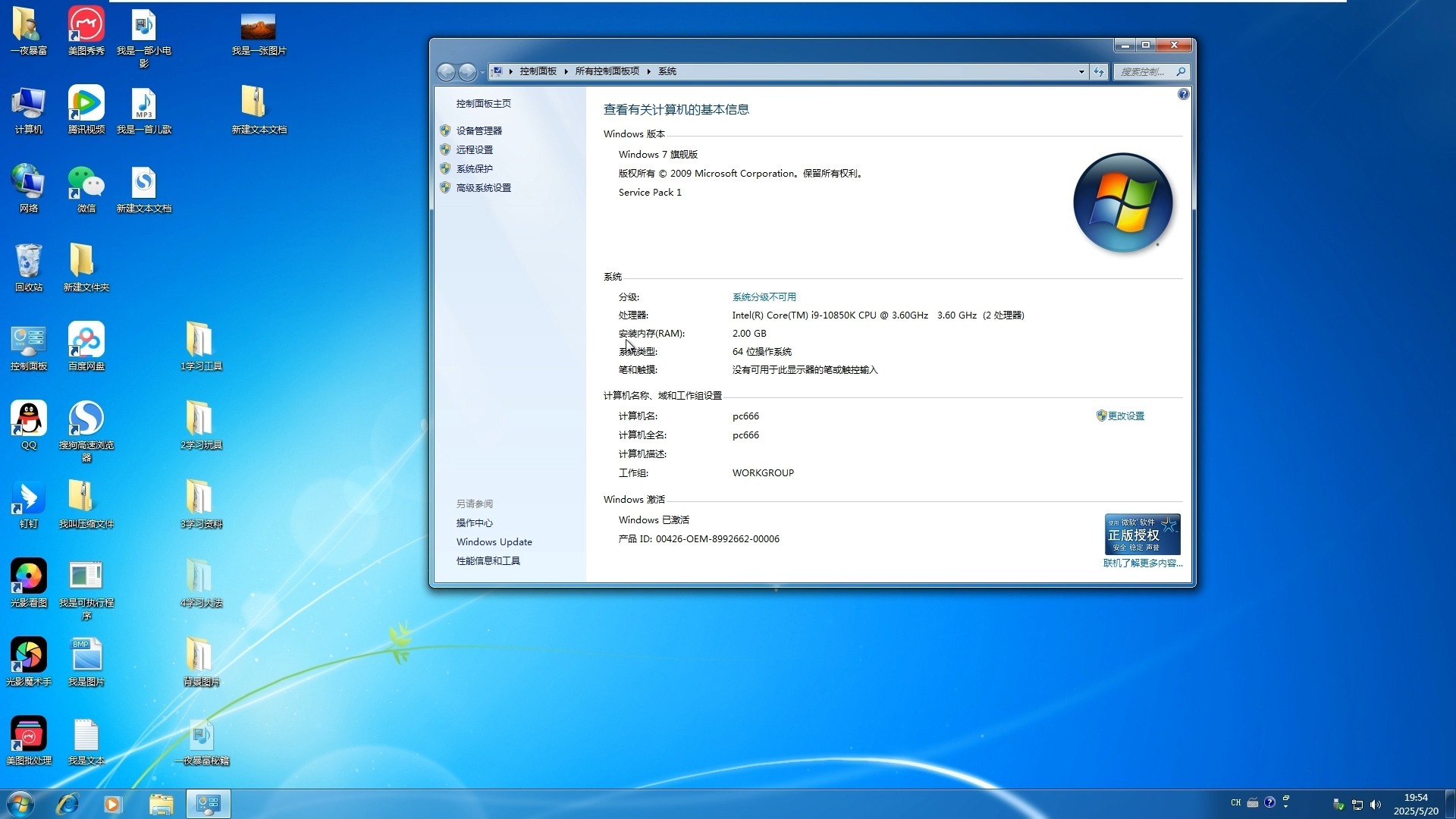The width and height of the screenshot is (1456, 819).
Task: Select 我是图片 BMP desktop file
Action: click(86, 663)
